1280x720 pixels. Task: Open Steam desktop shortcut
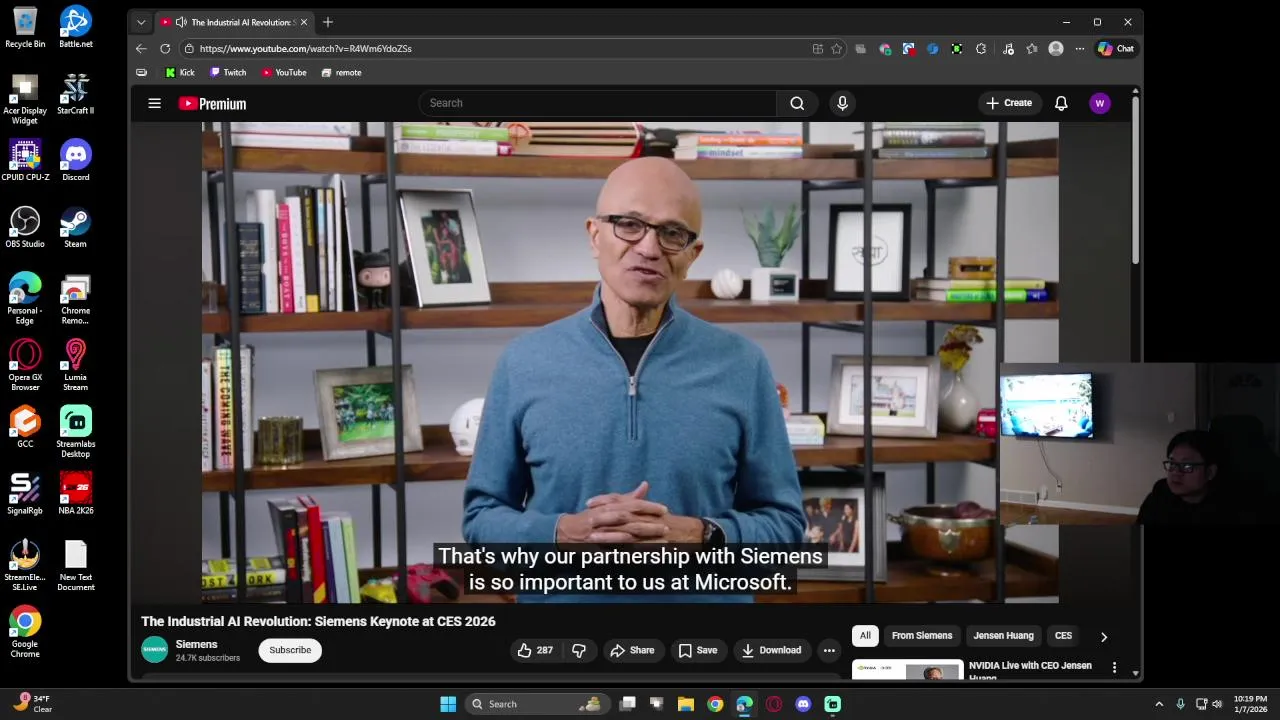coord(76,227)
